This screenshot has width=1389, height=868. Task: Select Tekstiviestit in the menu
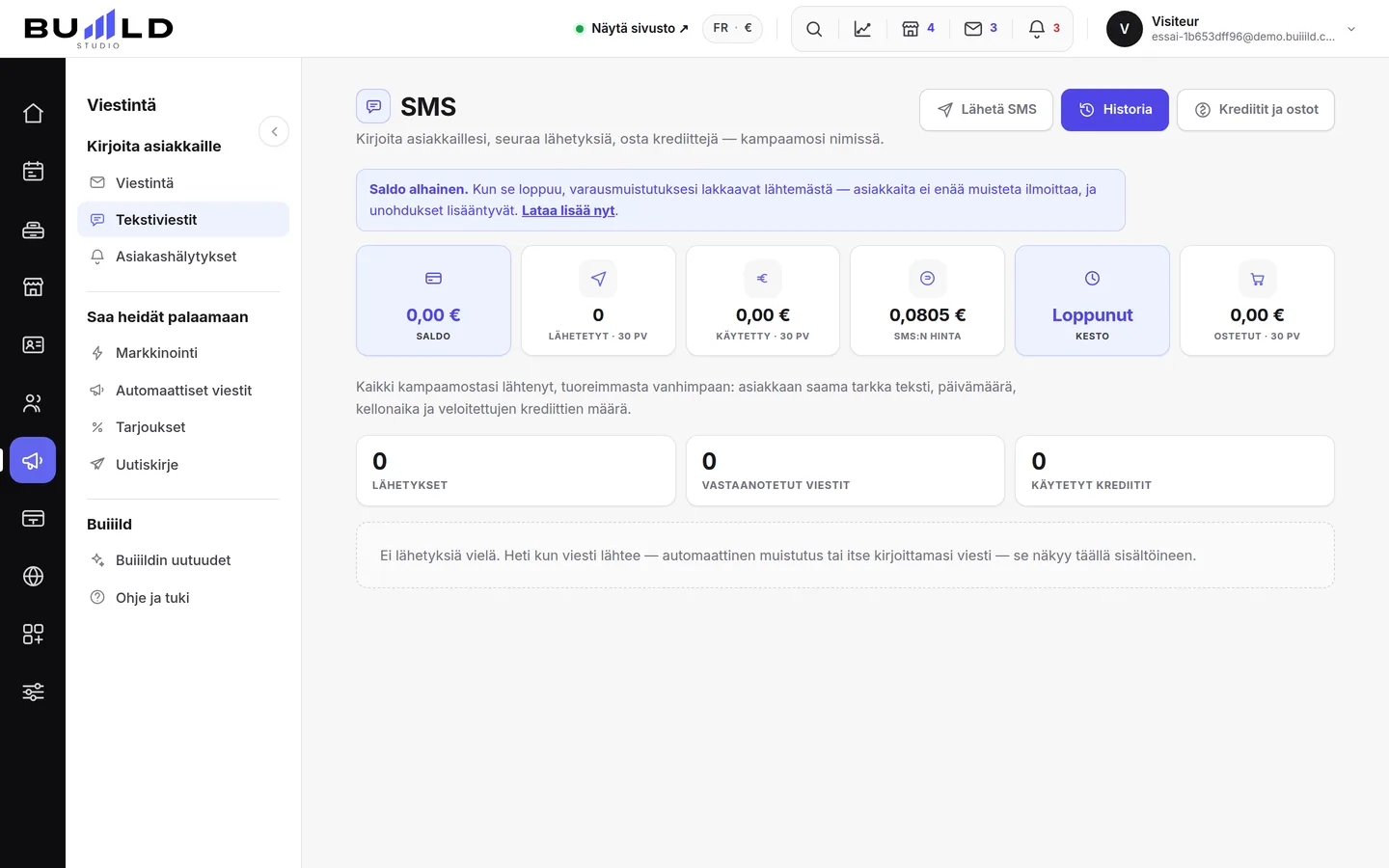click(183, 219)
